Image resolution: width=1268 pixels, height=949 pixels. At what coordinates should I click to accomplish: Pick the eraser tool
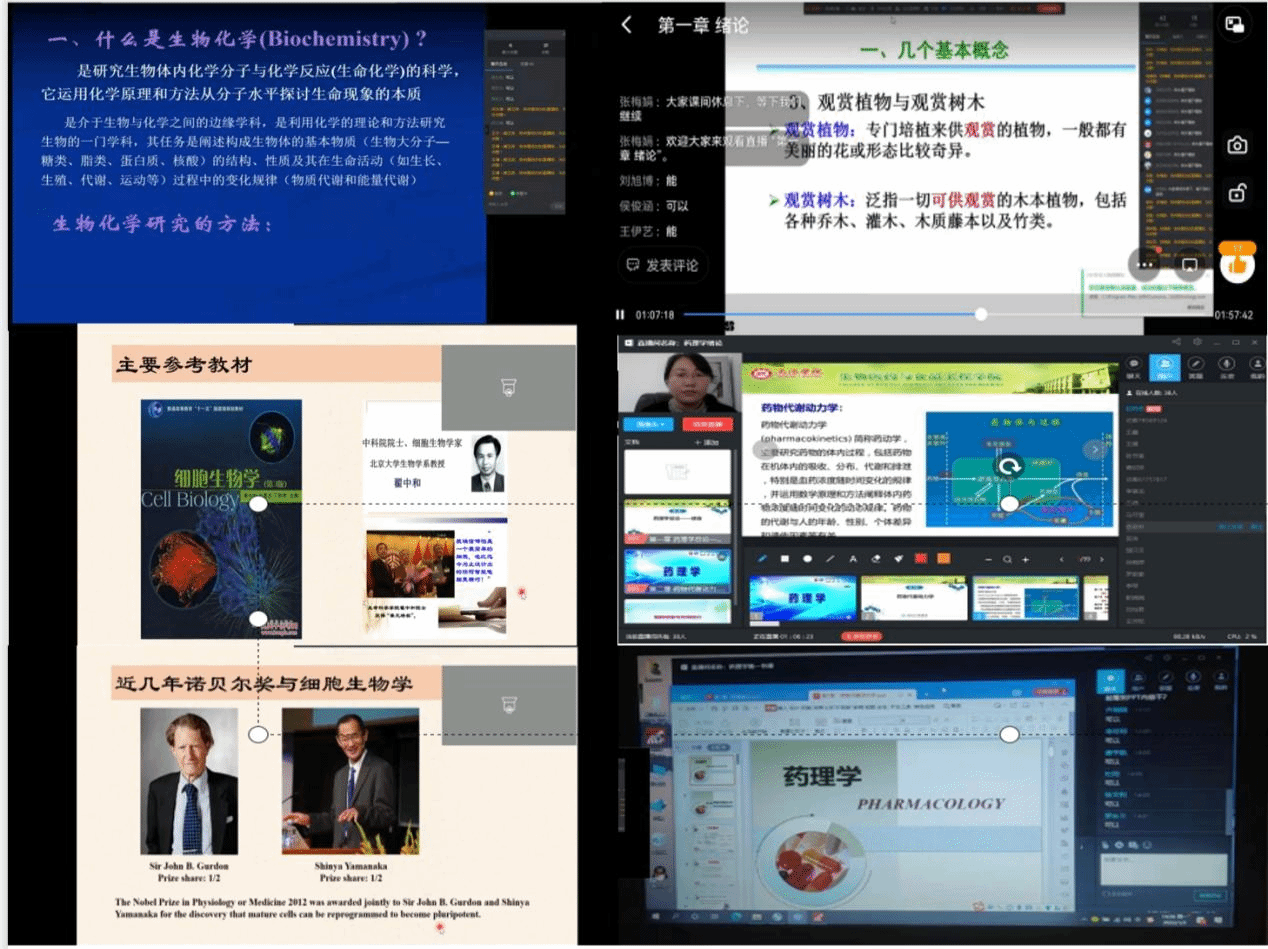point(876,559)
